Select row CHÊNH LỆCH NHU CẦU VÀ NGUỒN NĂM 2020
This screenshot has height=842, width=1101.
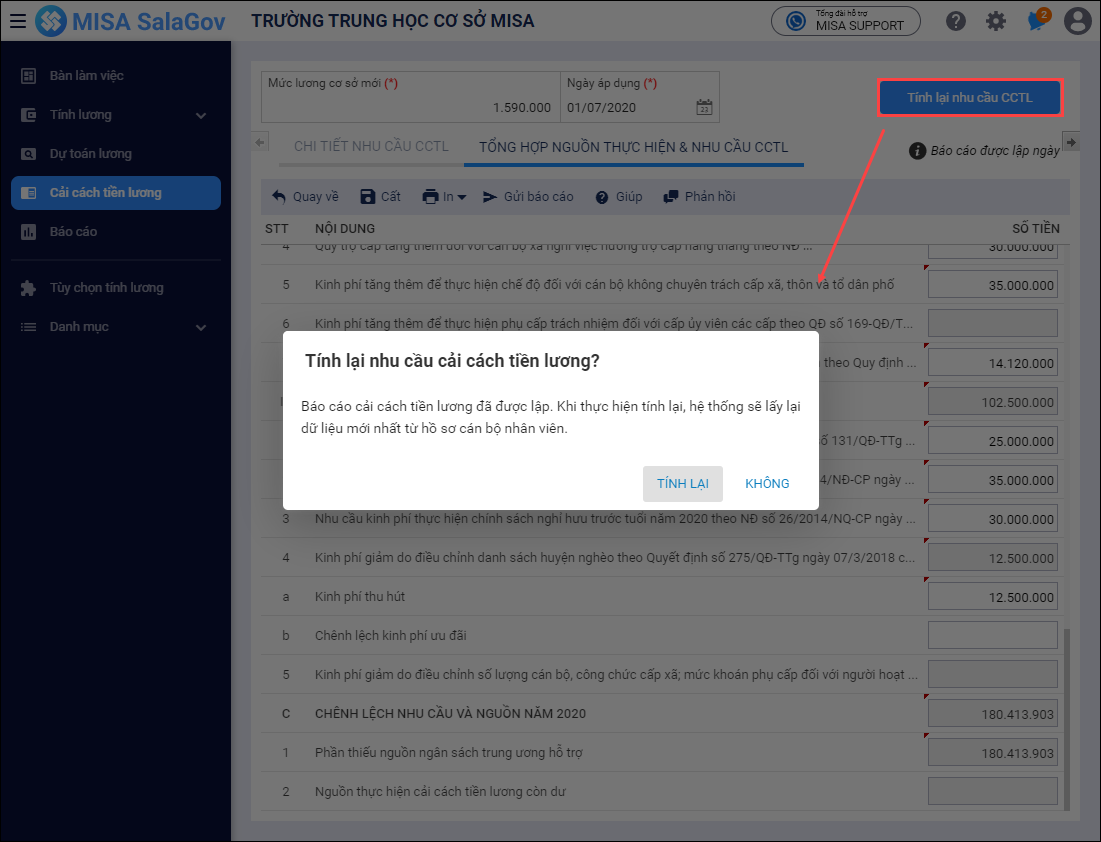coord(660,713)
